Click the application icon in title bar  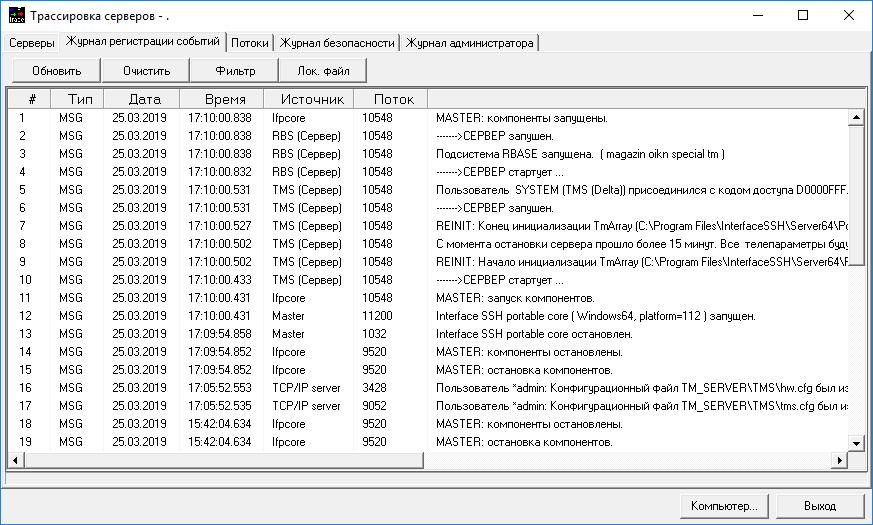tap(16, 15)
